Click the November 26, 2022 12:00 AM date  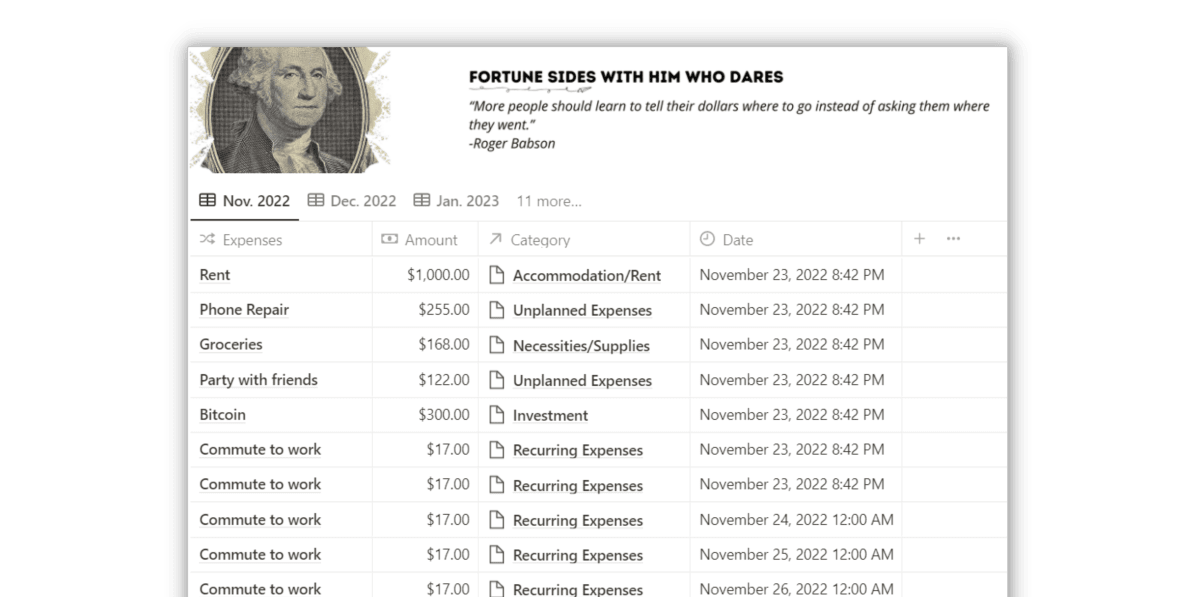coord(797,589)
